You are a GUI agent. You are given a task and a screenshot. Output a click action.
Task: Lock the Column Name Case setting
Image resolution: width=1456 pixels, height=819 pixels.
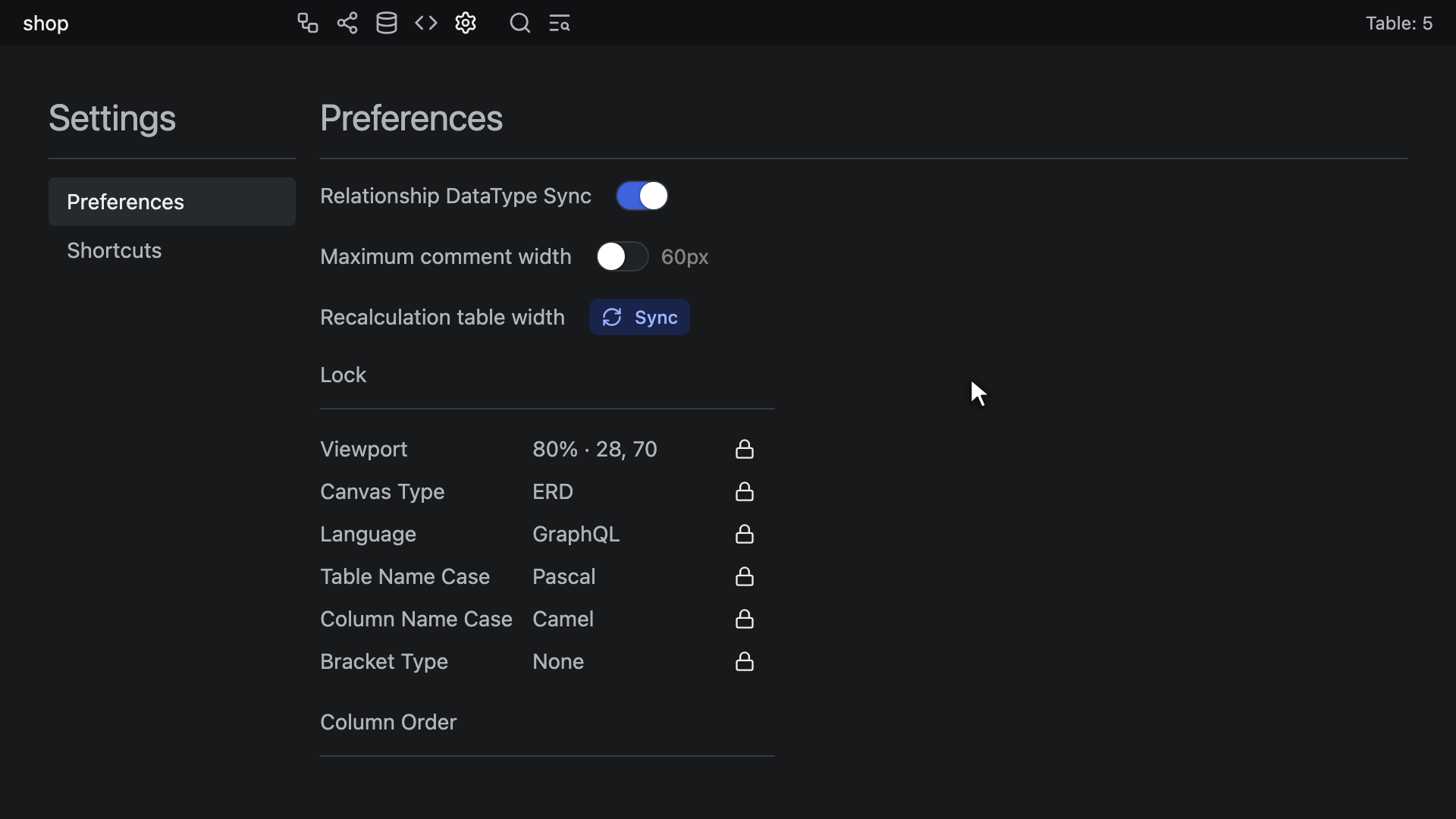pyautogui.click(x=745, y=619)
